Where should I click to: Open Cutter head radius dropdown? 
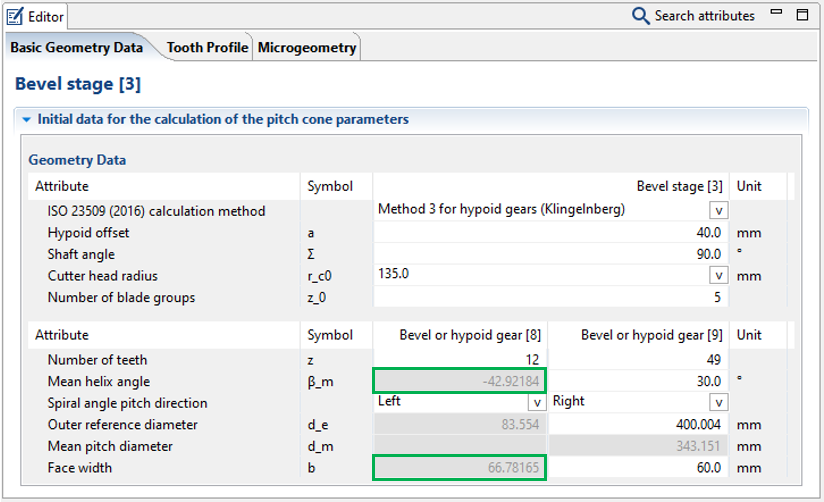point(718,275)
